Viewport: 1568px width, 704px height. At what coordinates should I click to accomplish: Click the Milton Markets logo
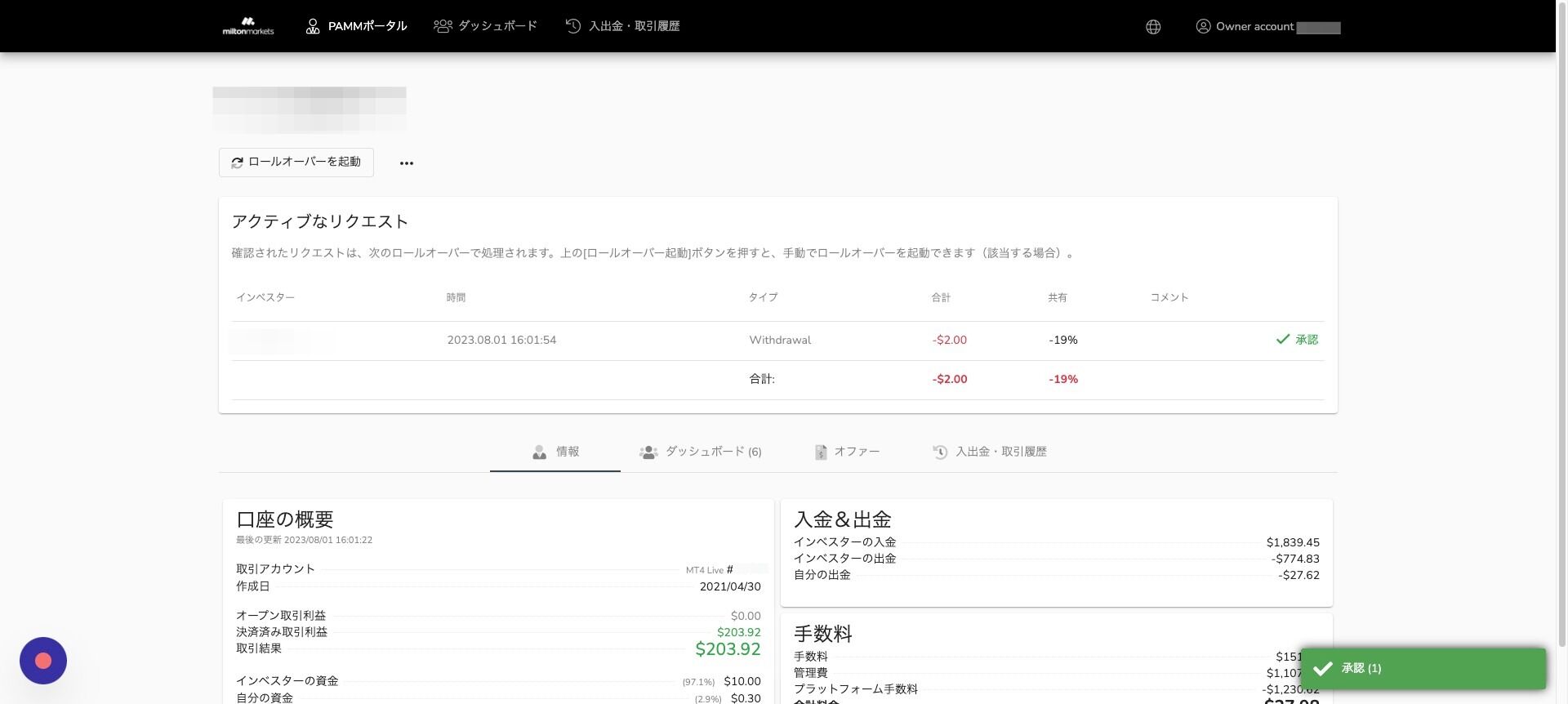[x=248, y=26]
